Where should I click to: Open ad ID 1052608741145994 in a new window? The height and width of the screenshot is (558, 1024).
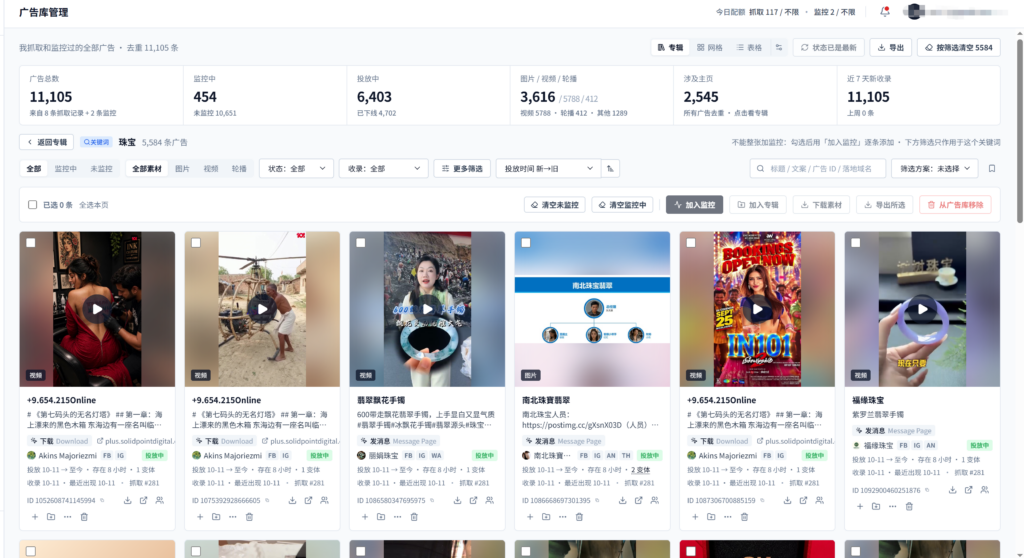point(144,501)
